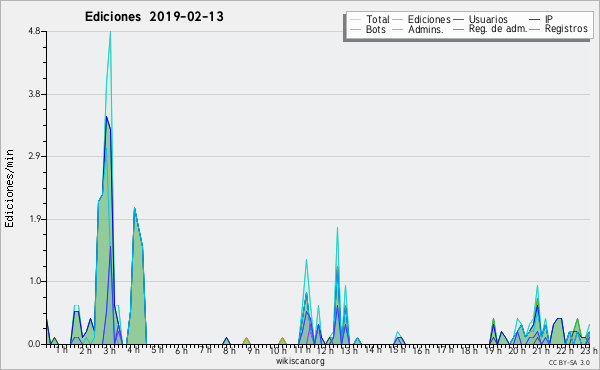Click the chart title Ediciones 2019-02-13
This screenshot has height=370, width=600.
(154, 17)
